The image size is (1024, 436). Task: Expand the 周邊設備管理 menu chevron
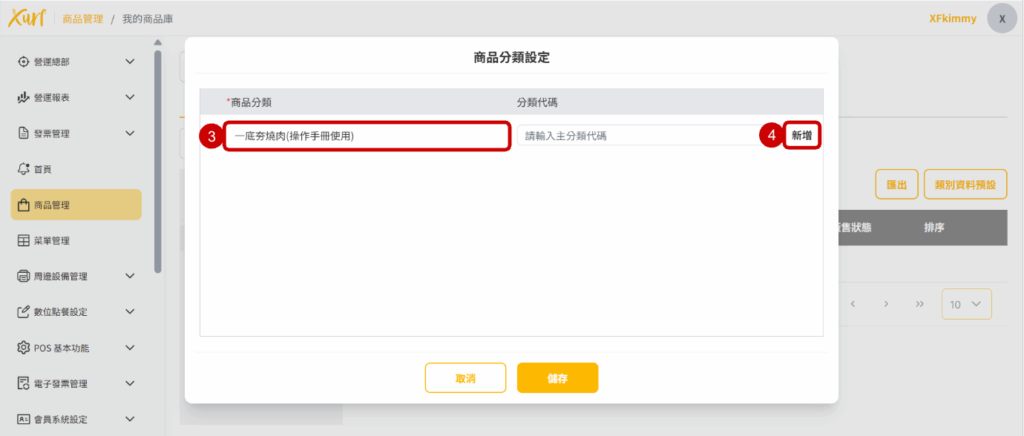point(130,276)
